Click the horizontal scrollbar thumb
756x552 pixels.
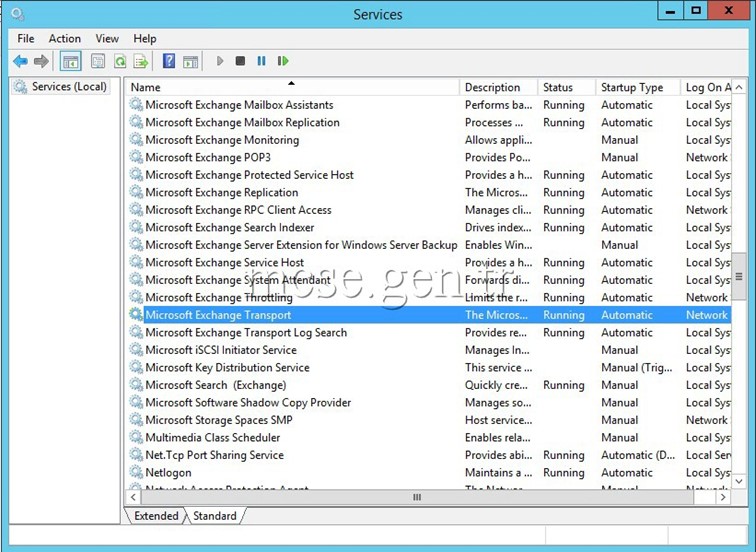(418, 497)
